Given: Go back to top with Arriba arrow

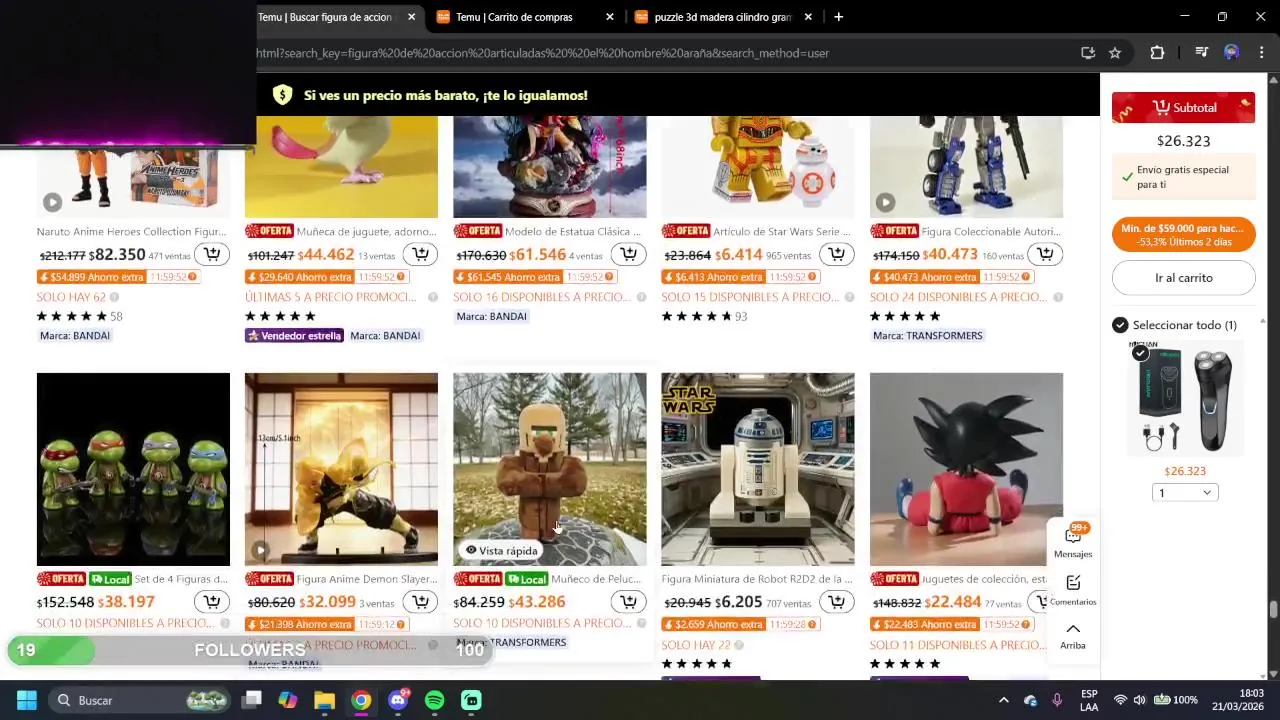Looking at the screenshot, I should [1073, 635].
